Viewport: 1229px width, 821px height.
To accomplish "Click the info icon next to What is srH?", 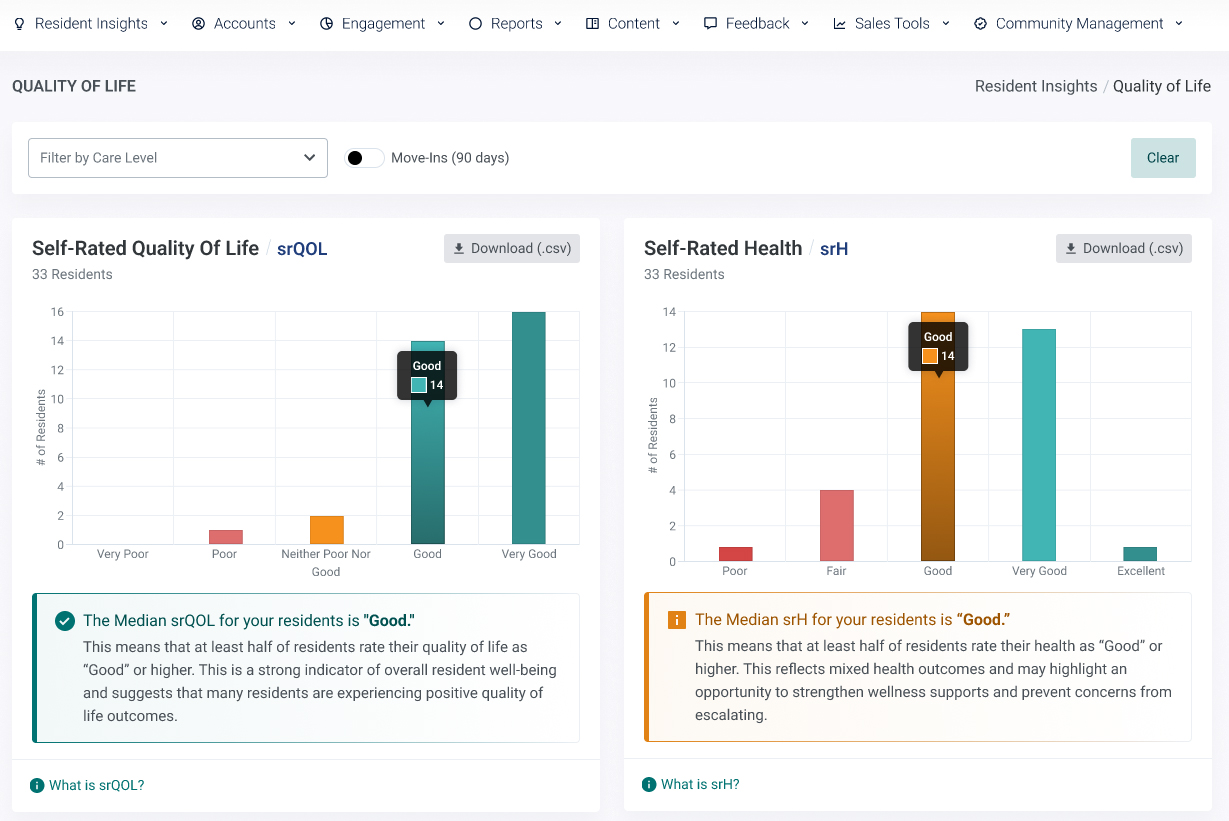I will click(x=649, y=784).
